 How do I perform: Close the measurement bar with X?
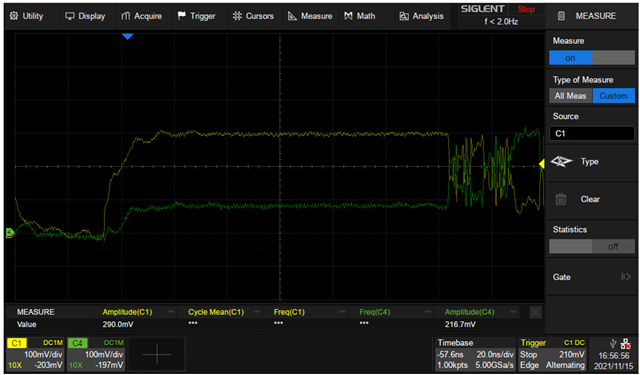[536, 313]
